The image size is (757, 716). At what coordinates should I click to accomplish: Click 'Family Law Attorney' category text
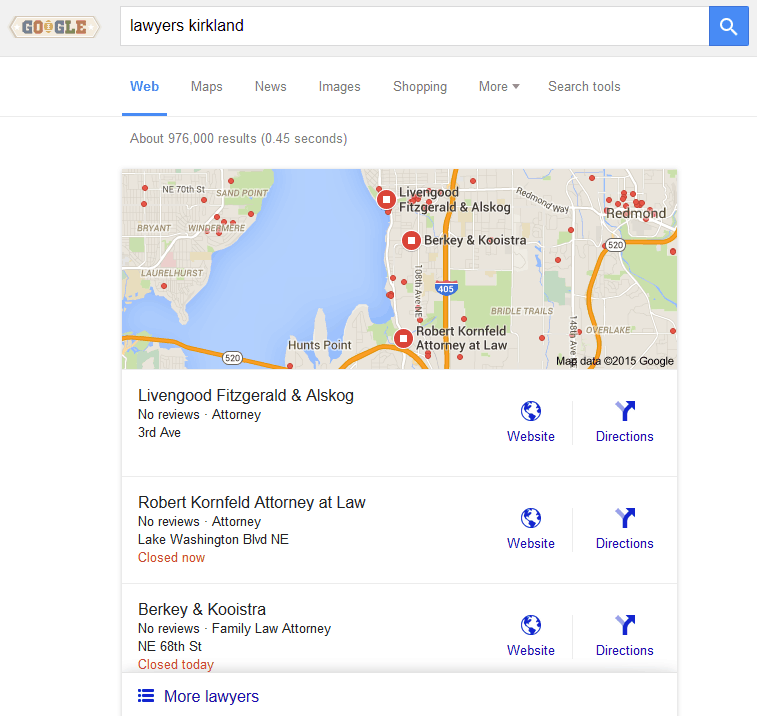[271, 629]
